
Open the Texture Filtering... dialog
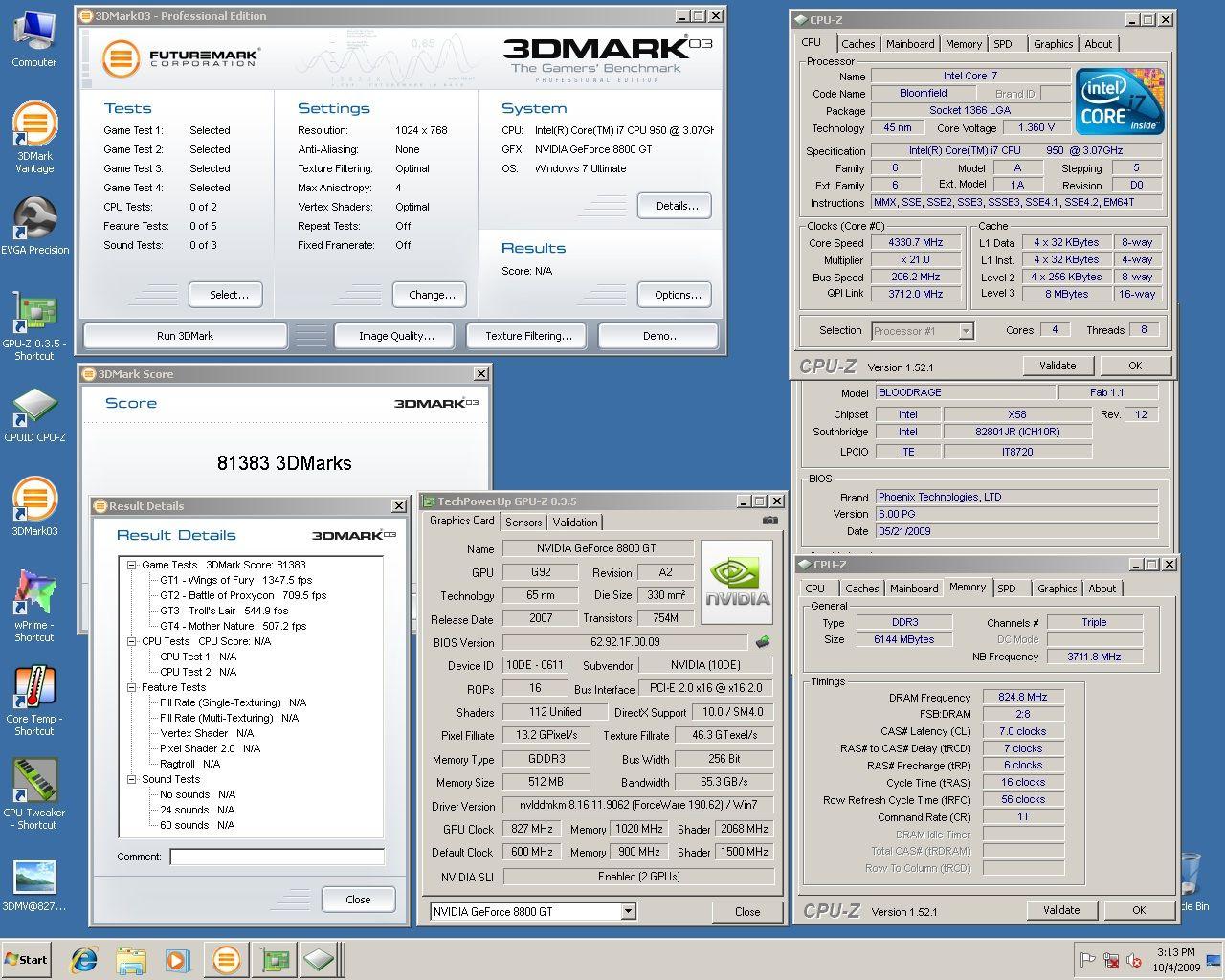tap(528, 336)
